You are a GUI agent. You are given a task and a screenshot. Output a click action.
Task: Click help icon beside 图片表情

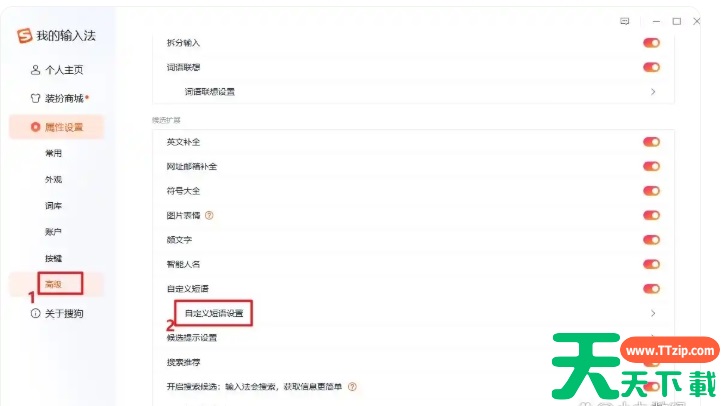pos(209,215)
